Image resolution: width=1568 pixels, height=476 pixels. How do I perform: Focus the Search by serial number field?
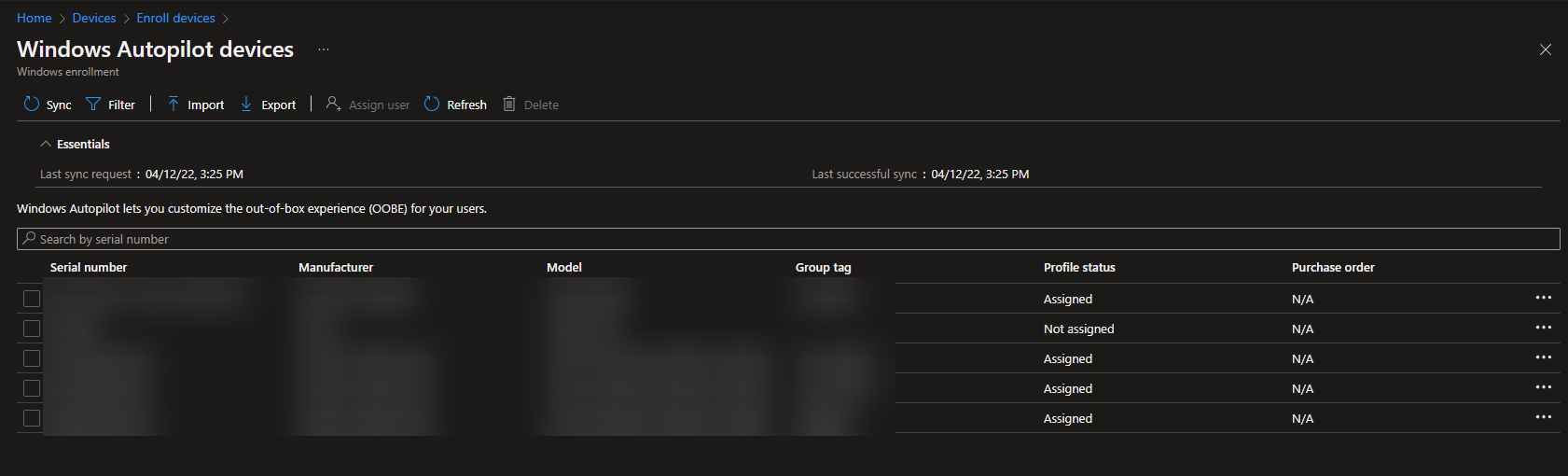pyautogui.click(x=788, y=239)
